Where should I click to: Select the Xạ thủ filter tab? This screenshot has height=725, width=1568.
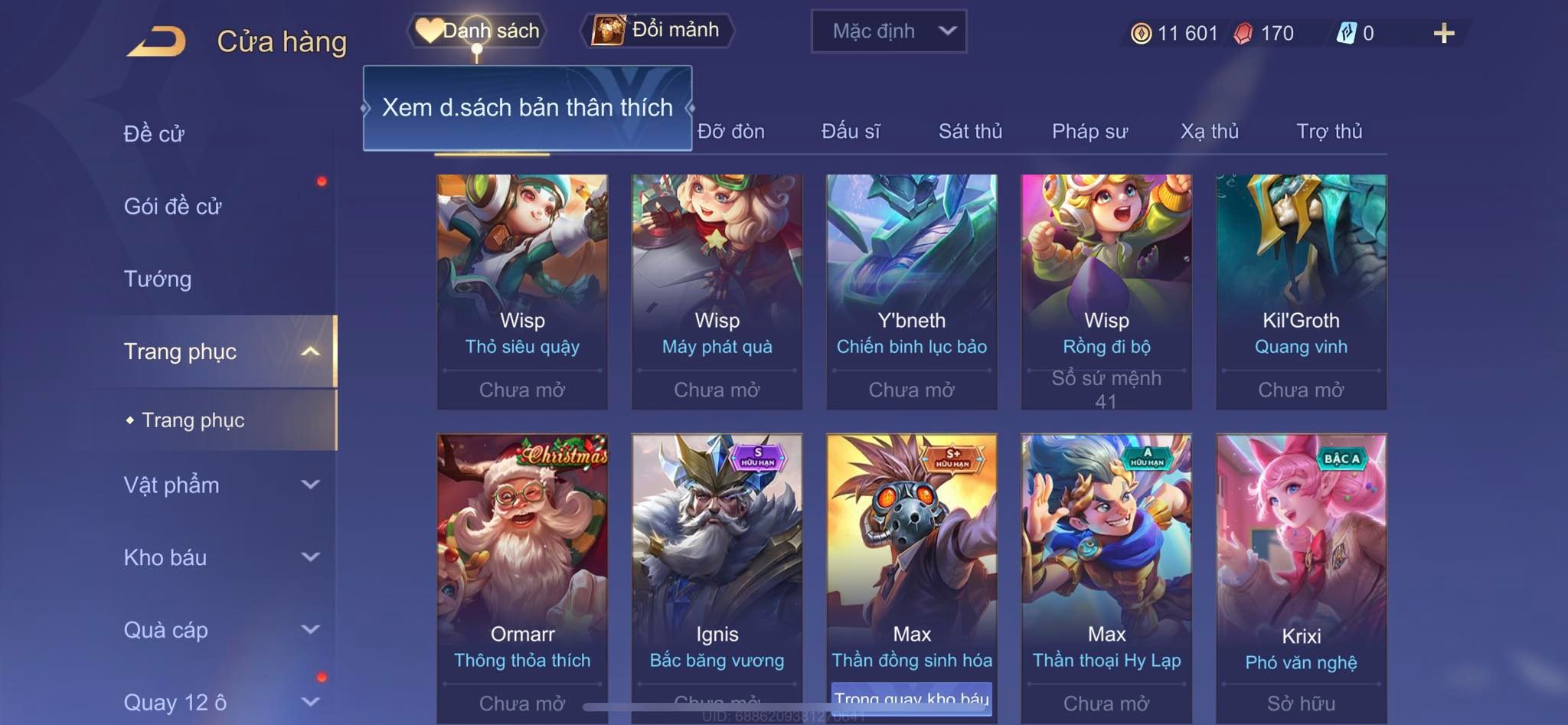coord(1209,132)
